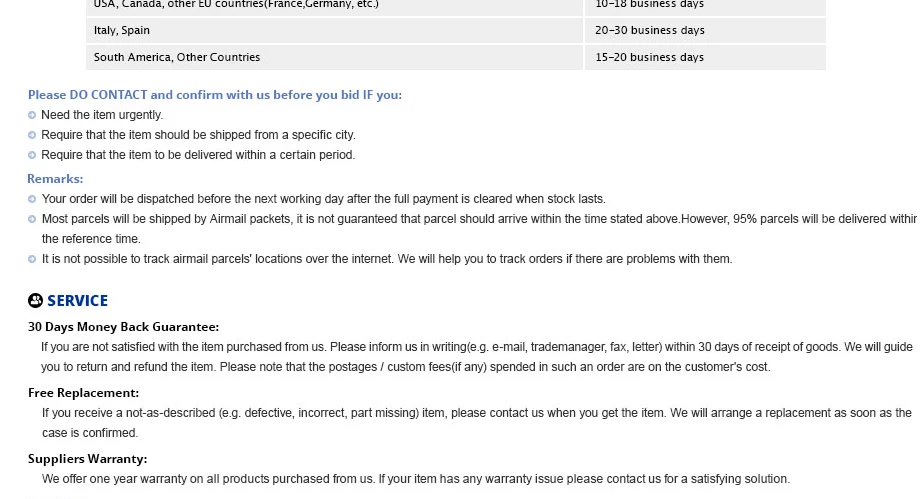
Task: Click the '20-30 business days' cell
Action: pos(705,31)
